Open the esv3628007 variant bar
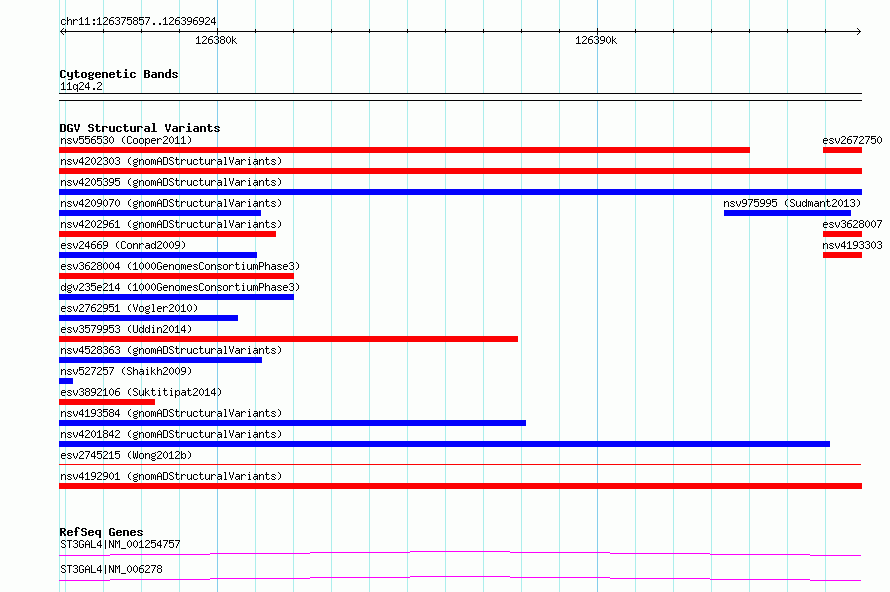The width and height of the screenshot is (890, 592). pyautogui.click(x=842, y=234)
